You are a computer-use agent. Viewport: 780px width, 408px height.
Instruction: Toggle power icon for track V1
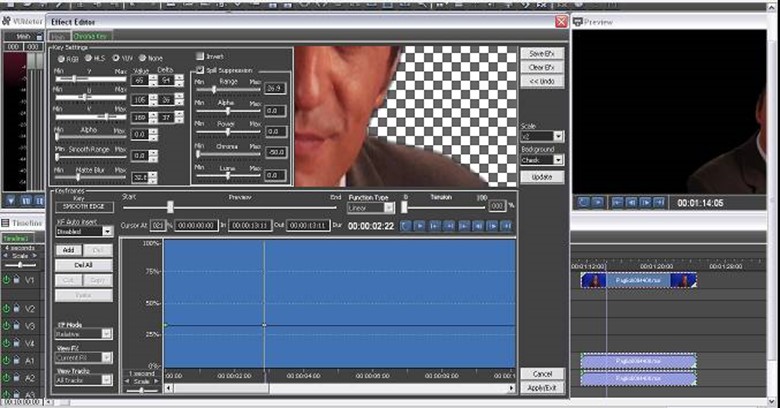(x=6, y=280)
